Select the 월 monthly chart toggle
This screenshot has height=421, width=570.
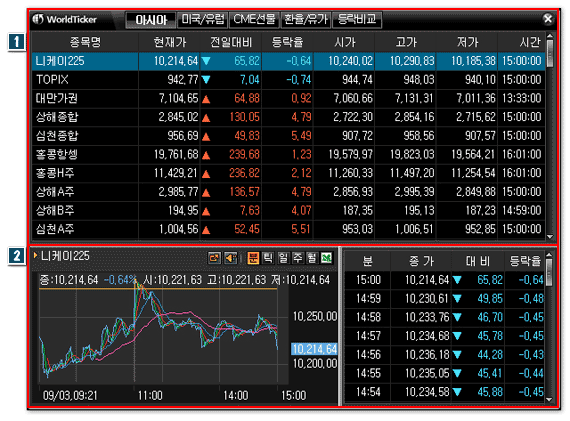tap(312, 258)
